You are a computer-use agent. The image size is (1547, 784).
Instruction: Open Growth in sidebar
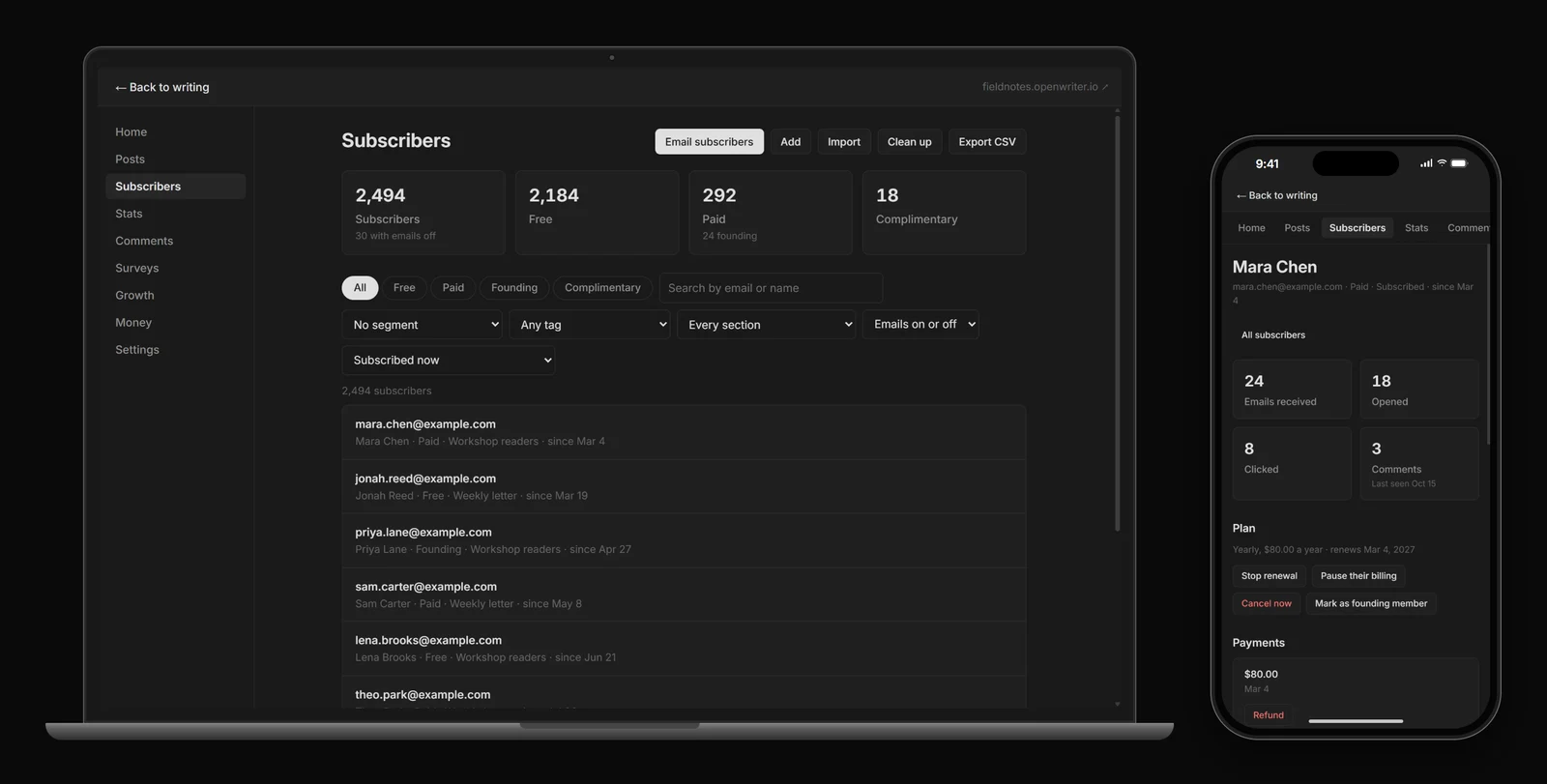[x=175, y=295]
